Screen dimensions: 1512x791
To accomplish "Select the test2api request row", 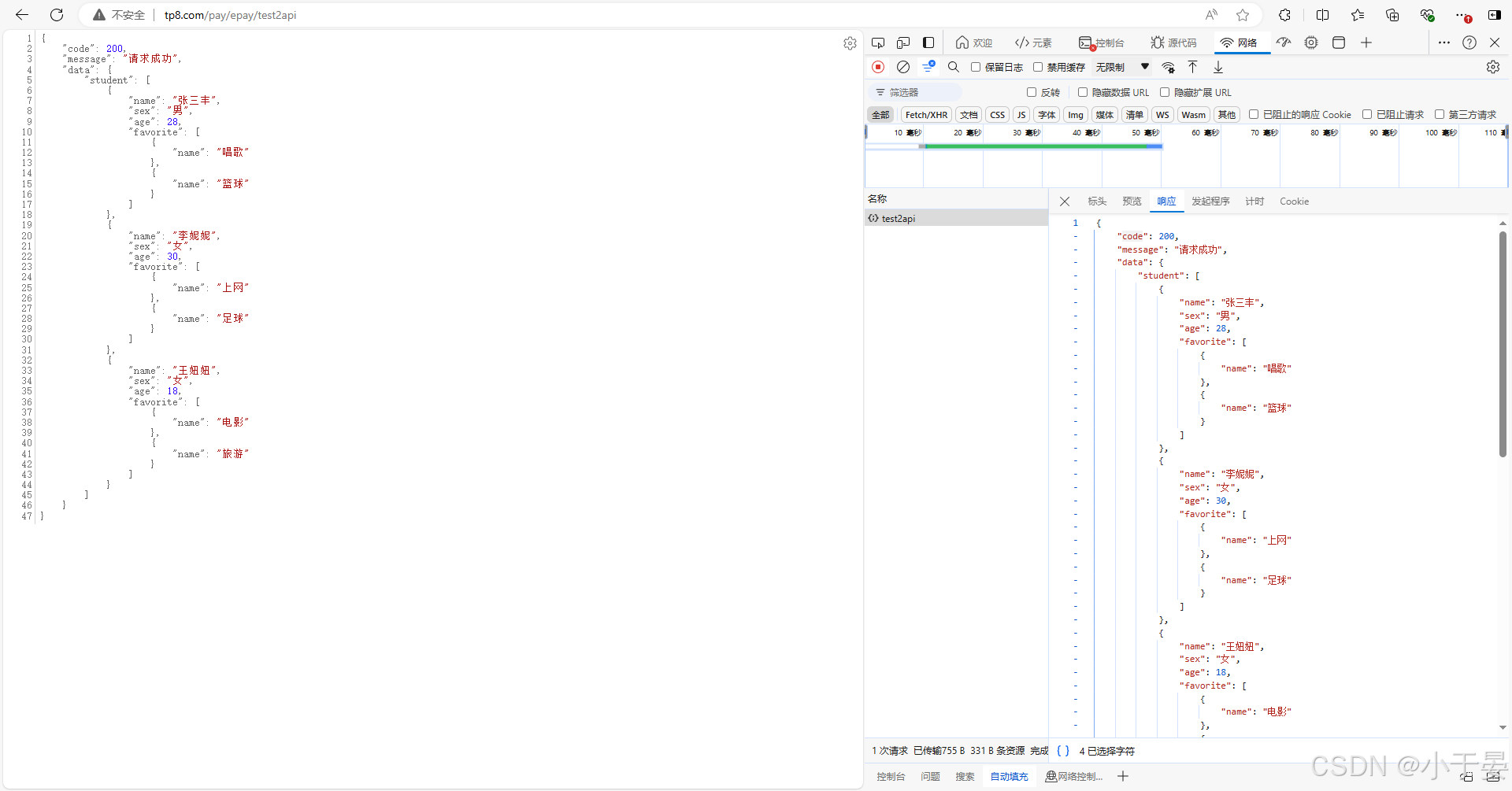I will pyautogui.click(x=956, y=218).
